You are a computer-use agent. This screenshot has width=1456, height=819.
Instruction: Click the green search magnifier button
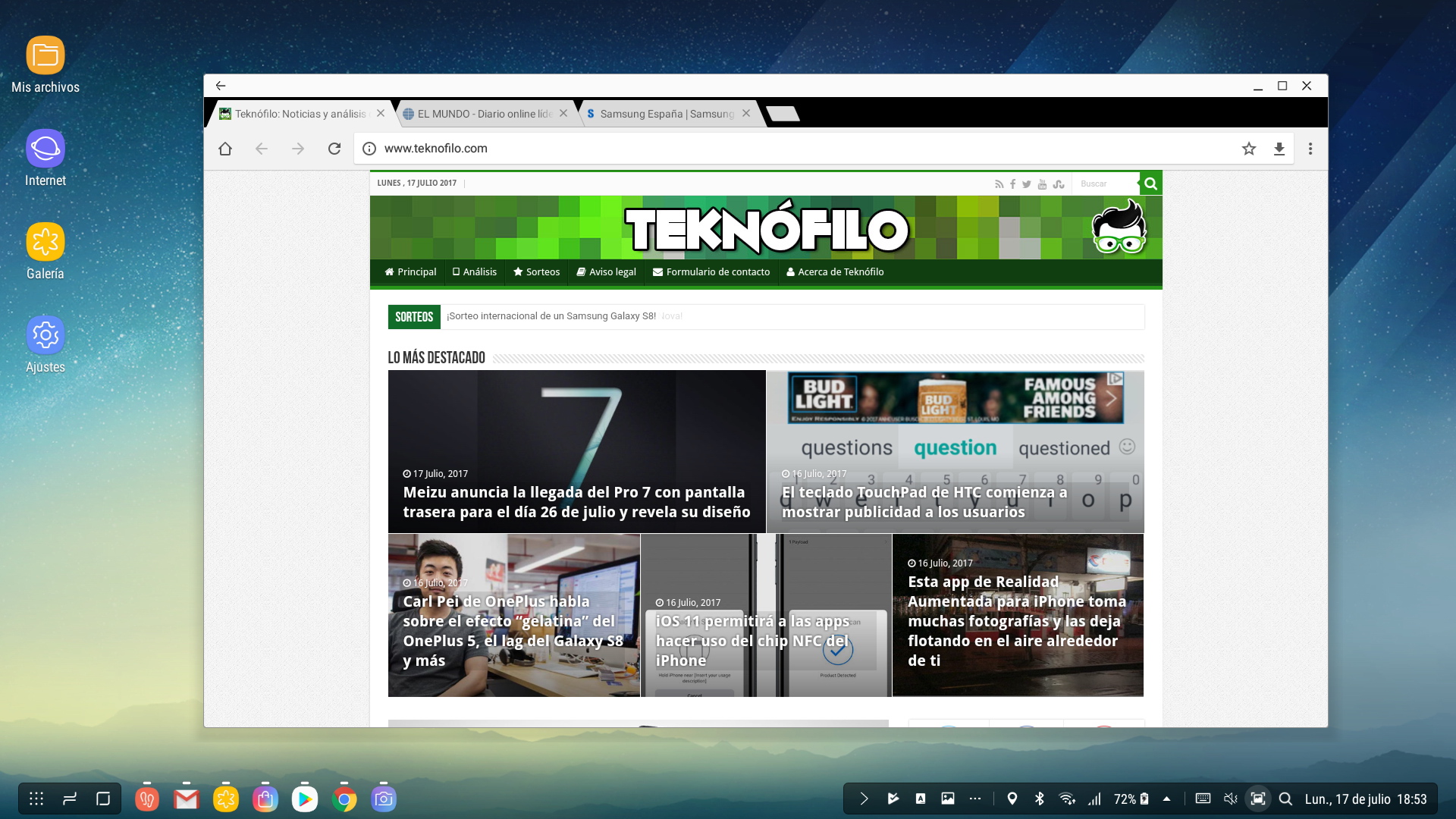click(x=1150, y=184)
